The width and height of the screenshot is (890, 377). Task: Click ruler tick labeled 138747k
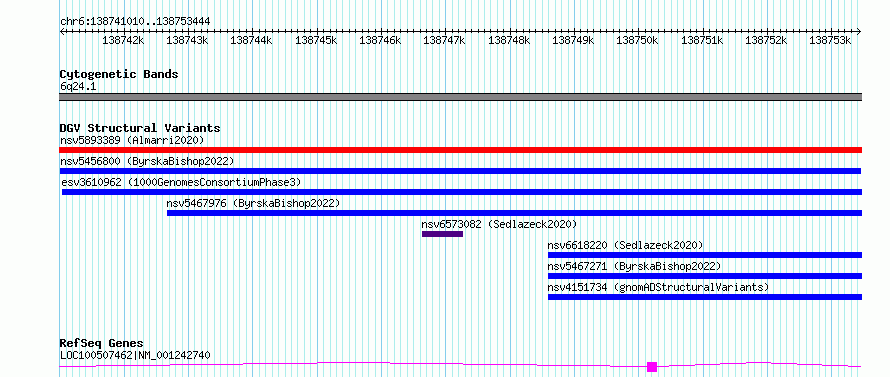pyautogui.click(x=444, y=40)
